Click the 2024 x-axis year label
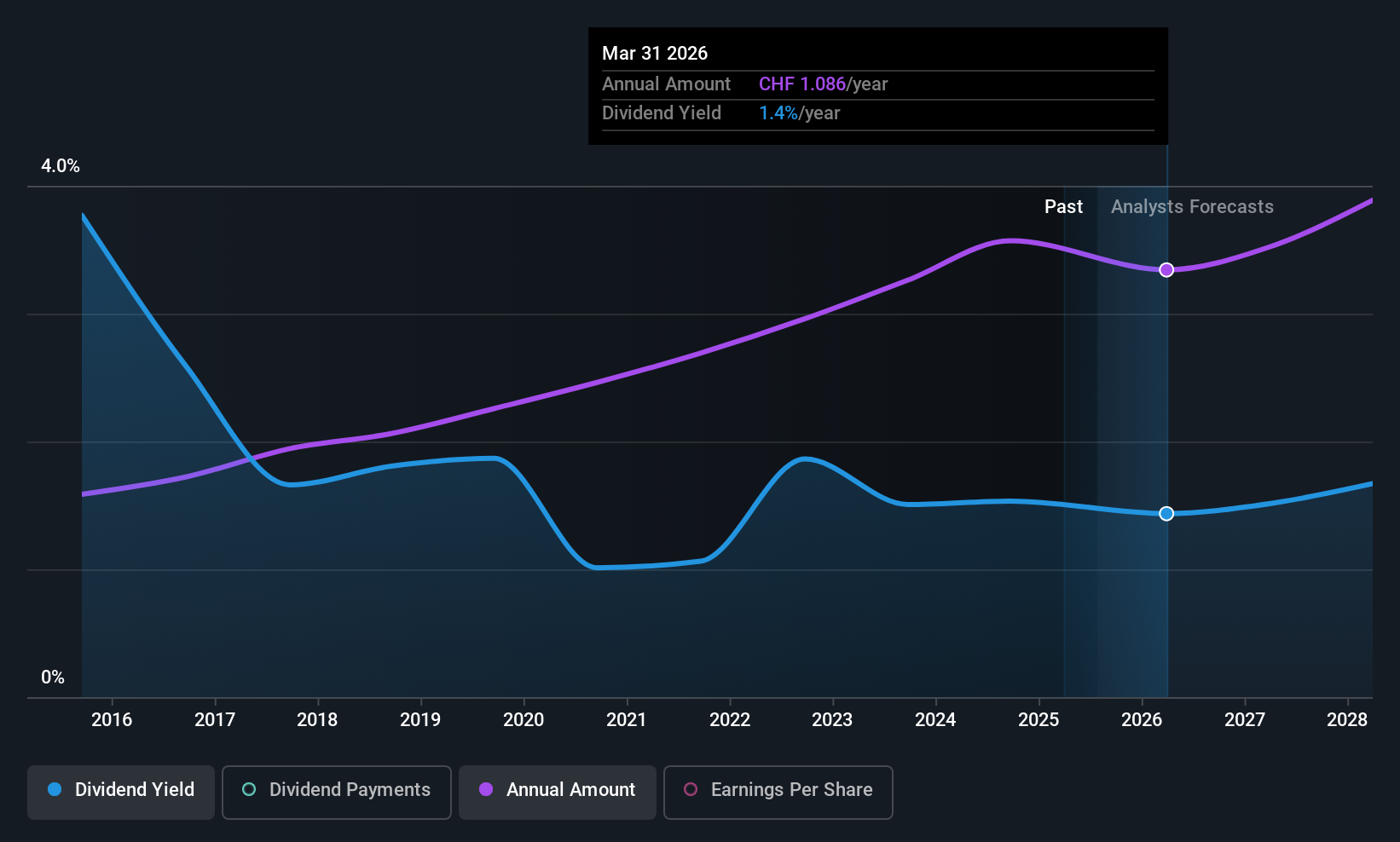This screenshot has height=842, width=1400. tap(935, 720)
